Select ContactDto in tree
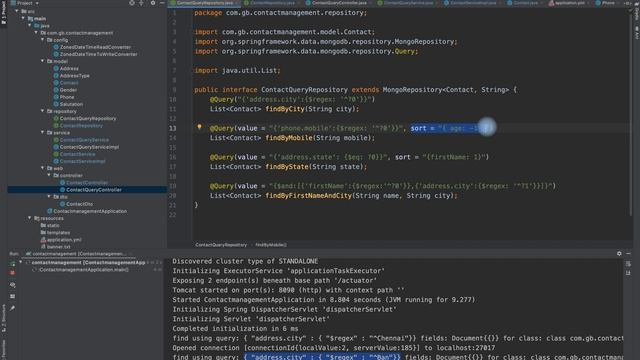This screenshot has width=640, height=360. point(79,204)
